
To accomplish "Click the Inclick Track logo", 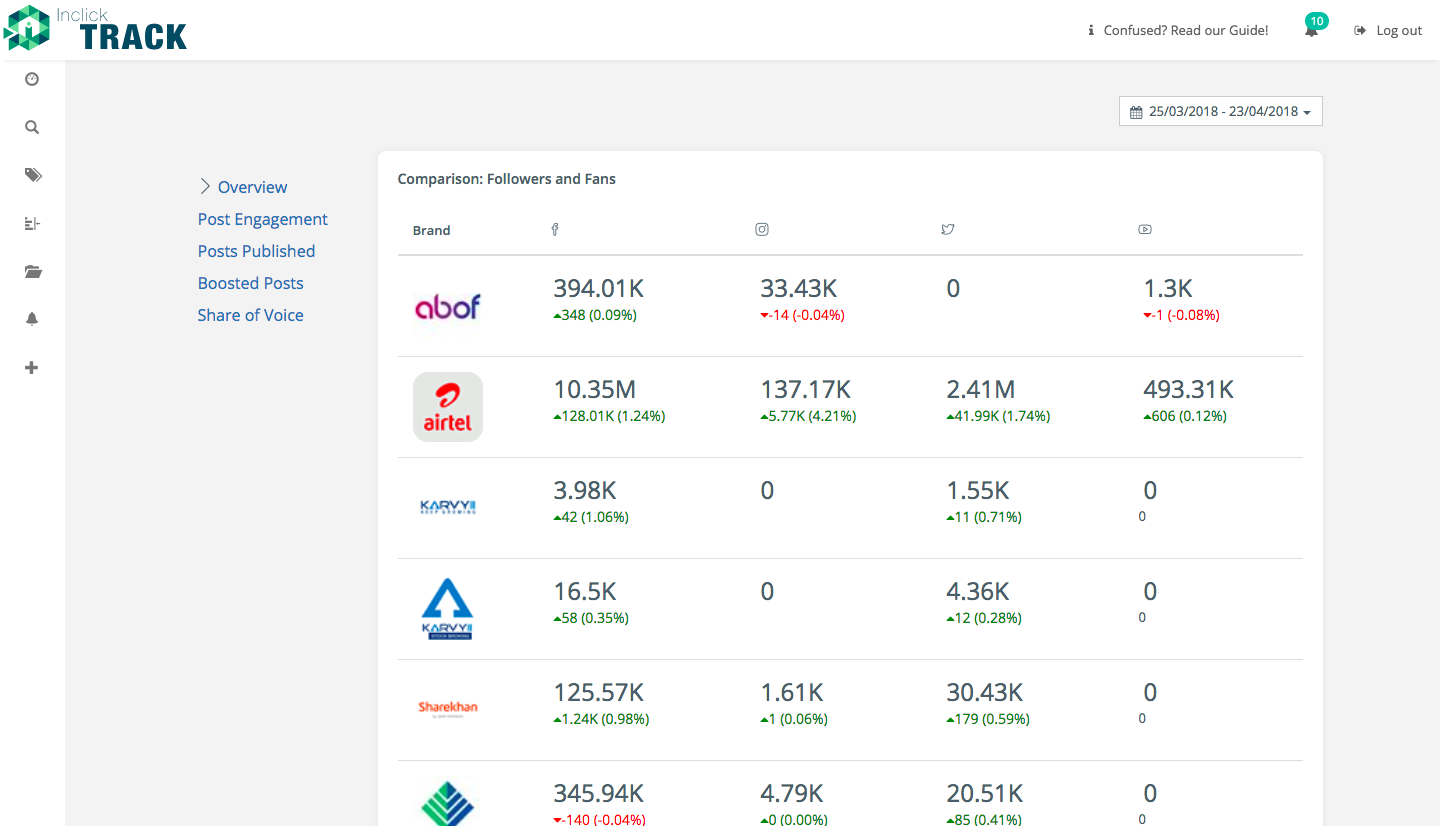I will click(95, 29).
